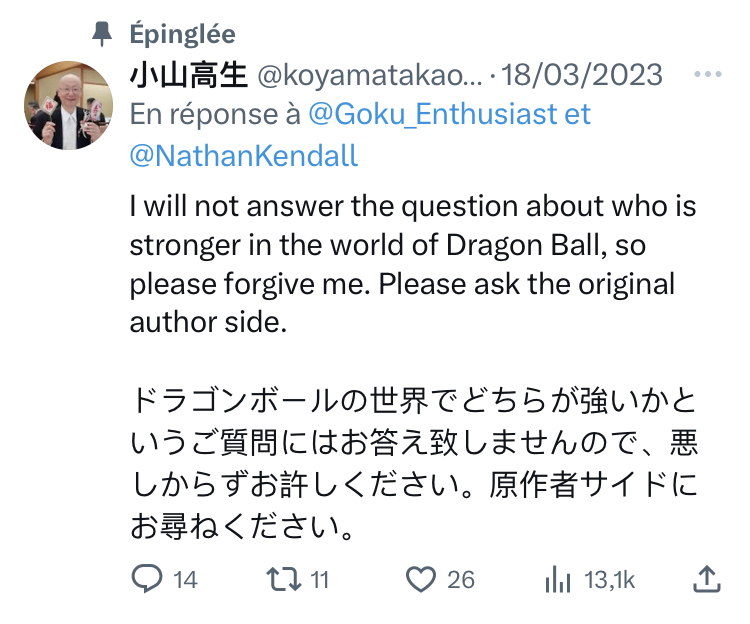Open view analytics bar chart icon
The width and height of the screenshot is (750, 624).
[557, 578]
